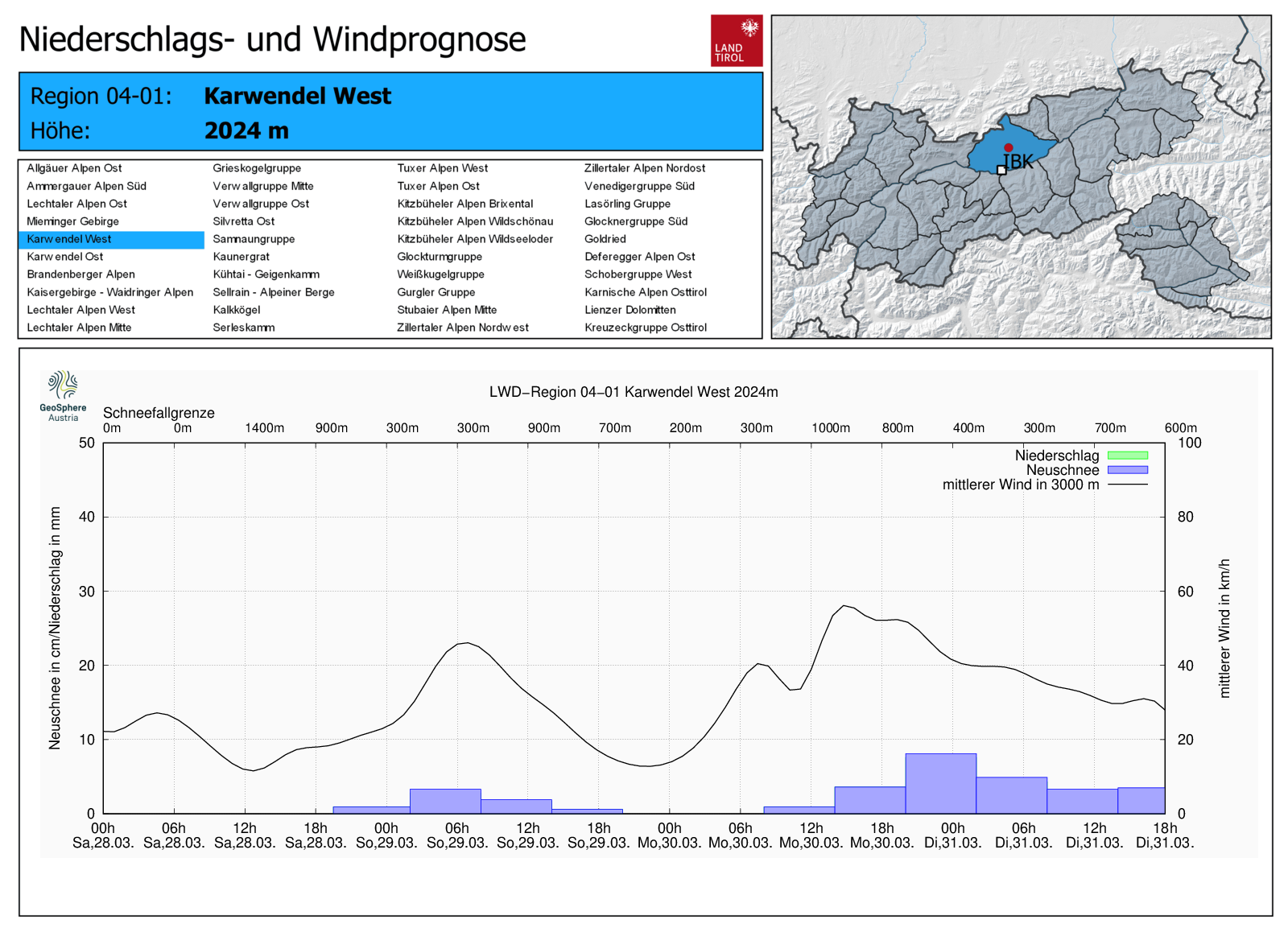Pick Venedigergruppe Süd entry
Viewport: 1288px width, 928px height.
point(639,186)
